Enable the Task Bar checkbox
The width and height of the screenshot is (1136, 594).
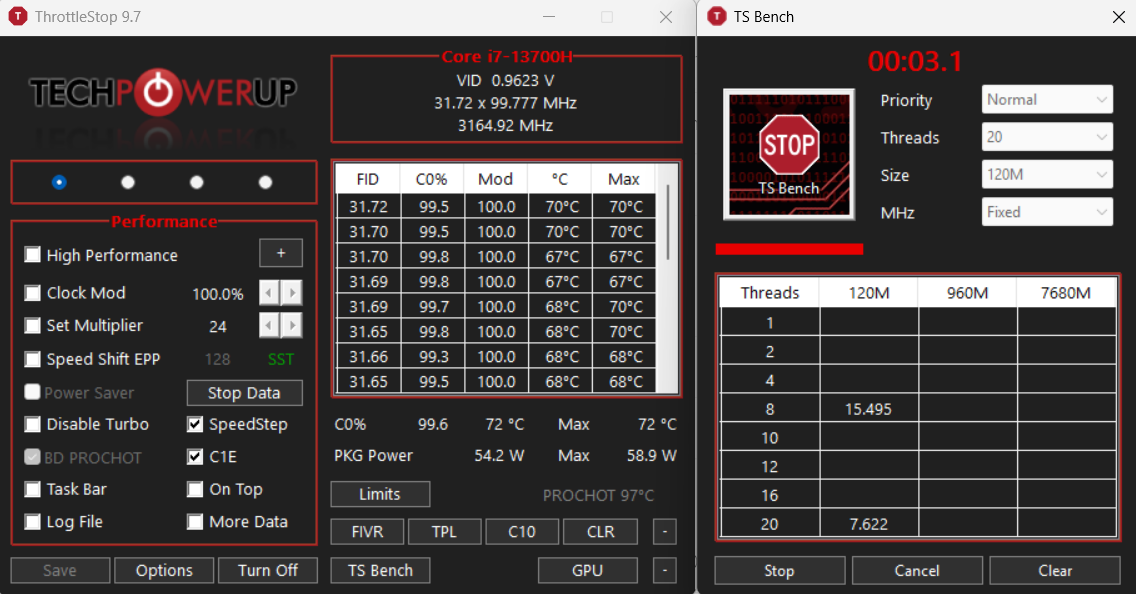33,489
